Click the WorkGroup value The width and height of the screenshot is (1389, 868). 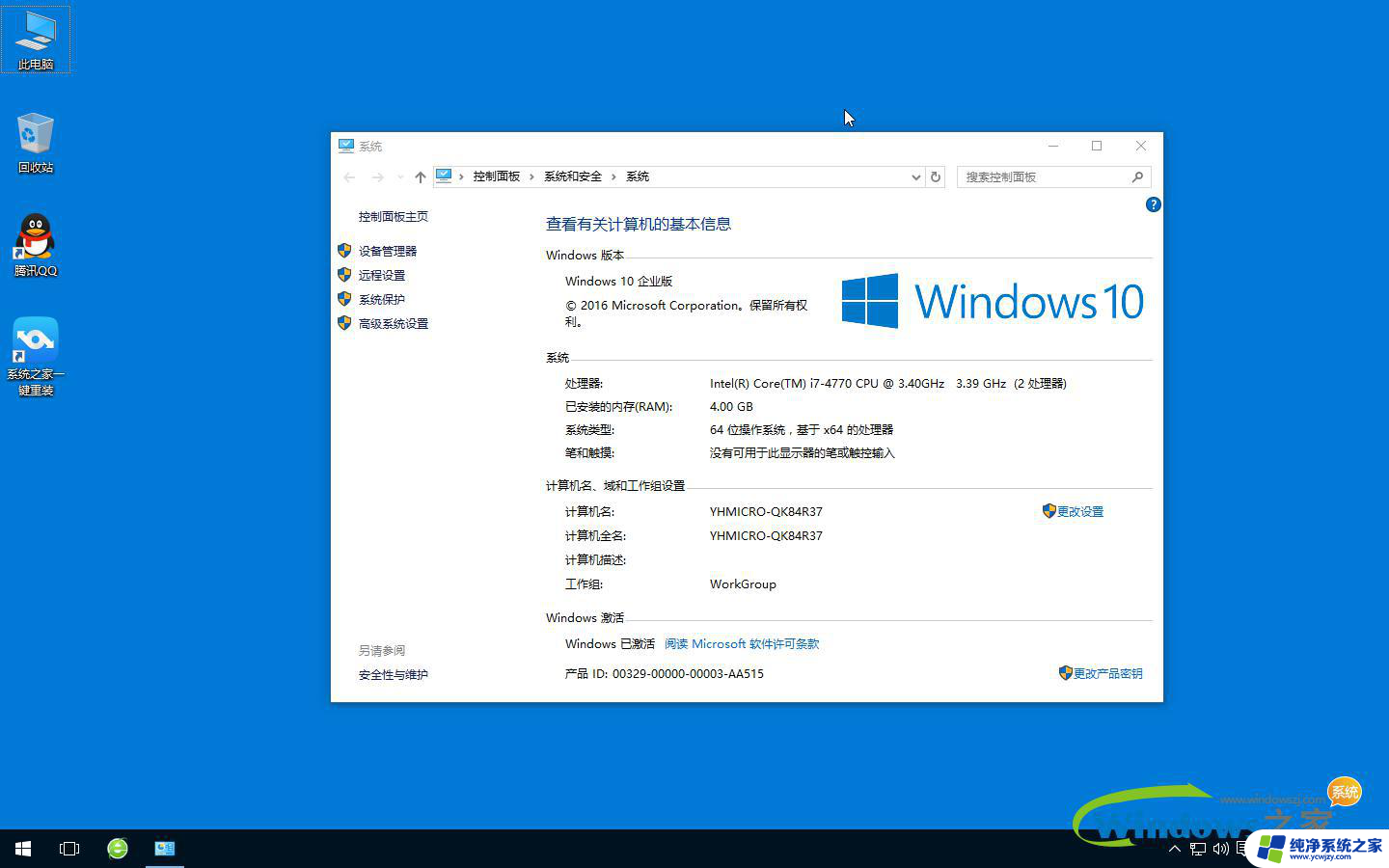click(743, 583)
